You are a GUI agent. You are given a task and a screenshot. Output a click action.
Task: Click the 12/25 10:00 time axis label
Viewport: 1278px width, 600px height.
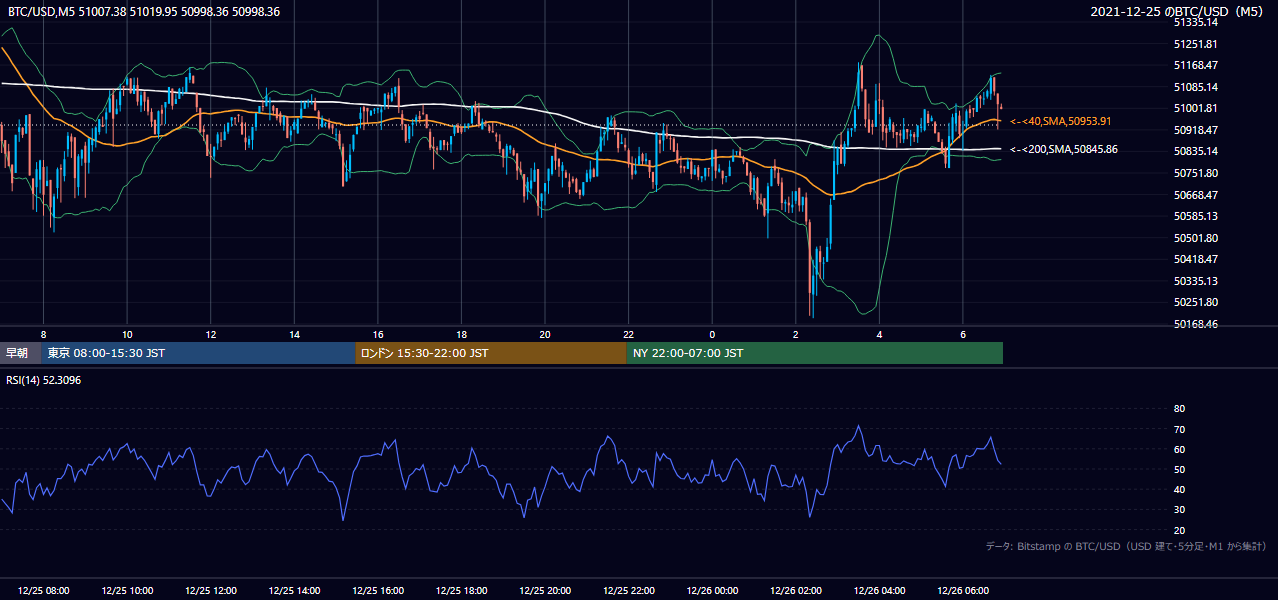point(127,591)
